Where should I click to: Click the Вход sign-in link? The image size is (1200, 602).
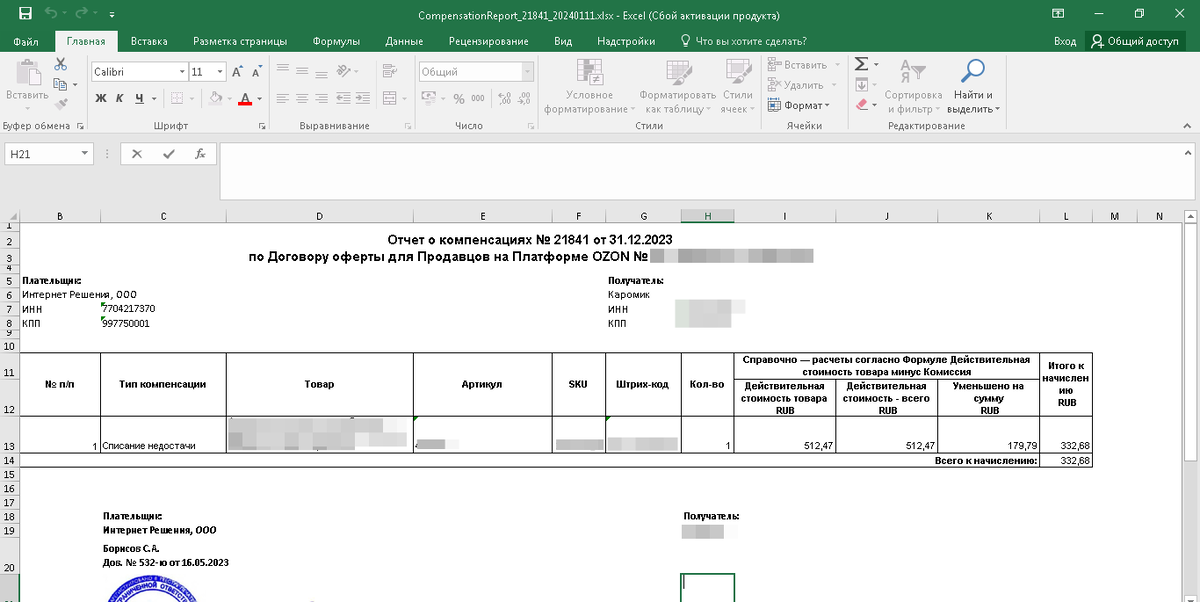tap(1065, 41)
